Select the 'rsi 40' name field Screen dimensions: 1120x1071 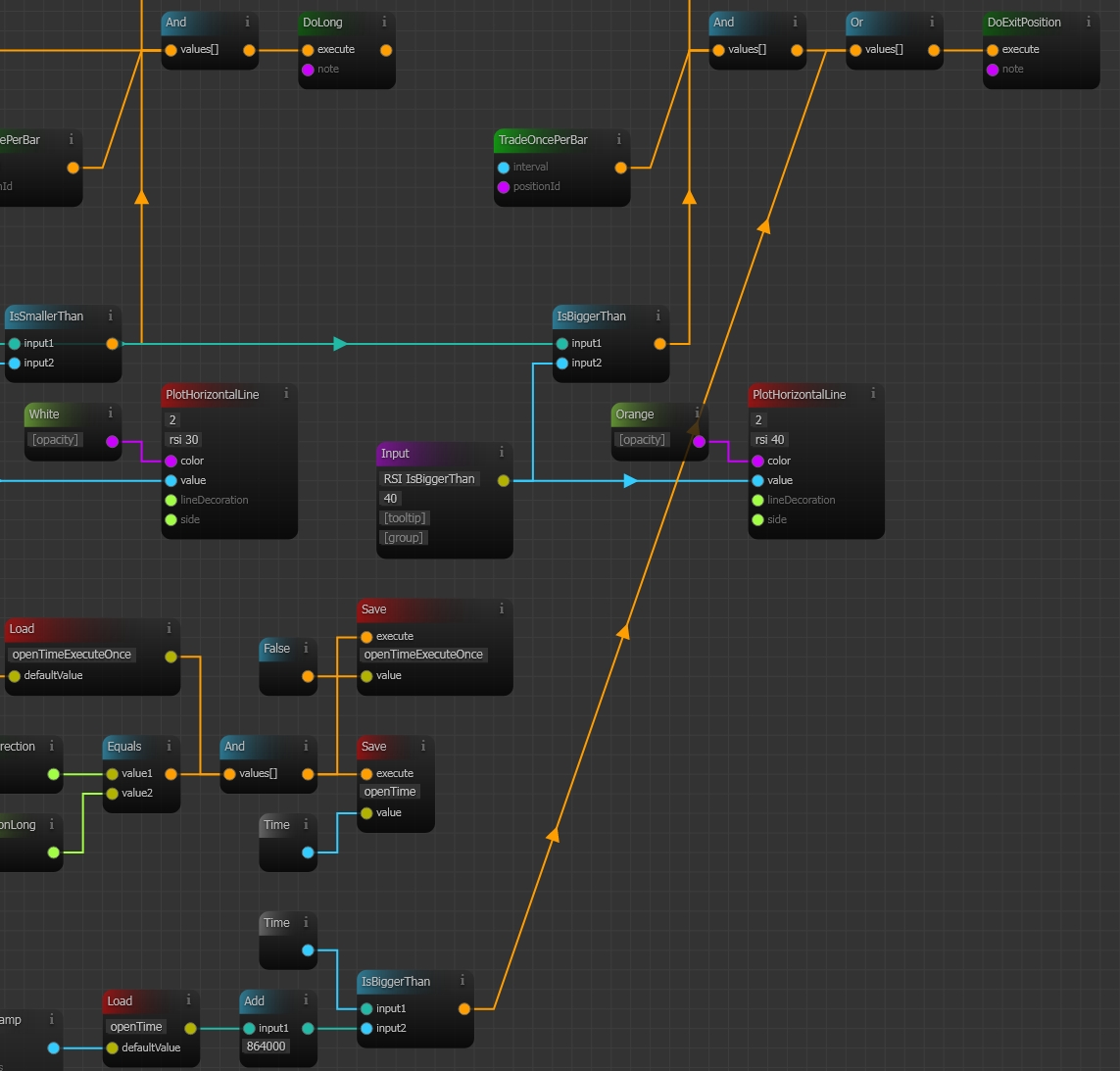click(x=769, y=440)
